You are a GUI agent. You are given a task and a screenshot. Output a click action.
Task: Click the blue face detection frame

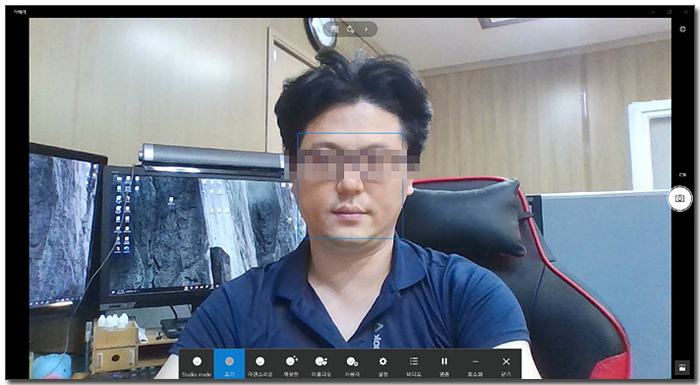(x=350, y=185)
